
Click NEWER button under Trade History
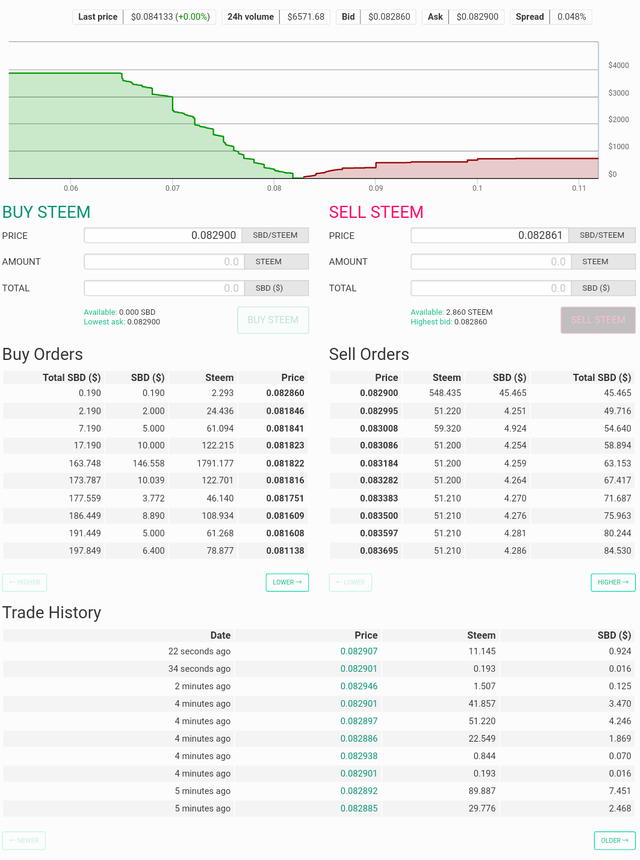click(24, 840)
